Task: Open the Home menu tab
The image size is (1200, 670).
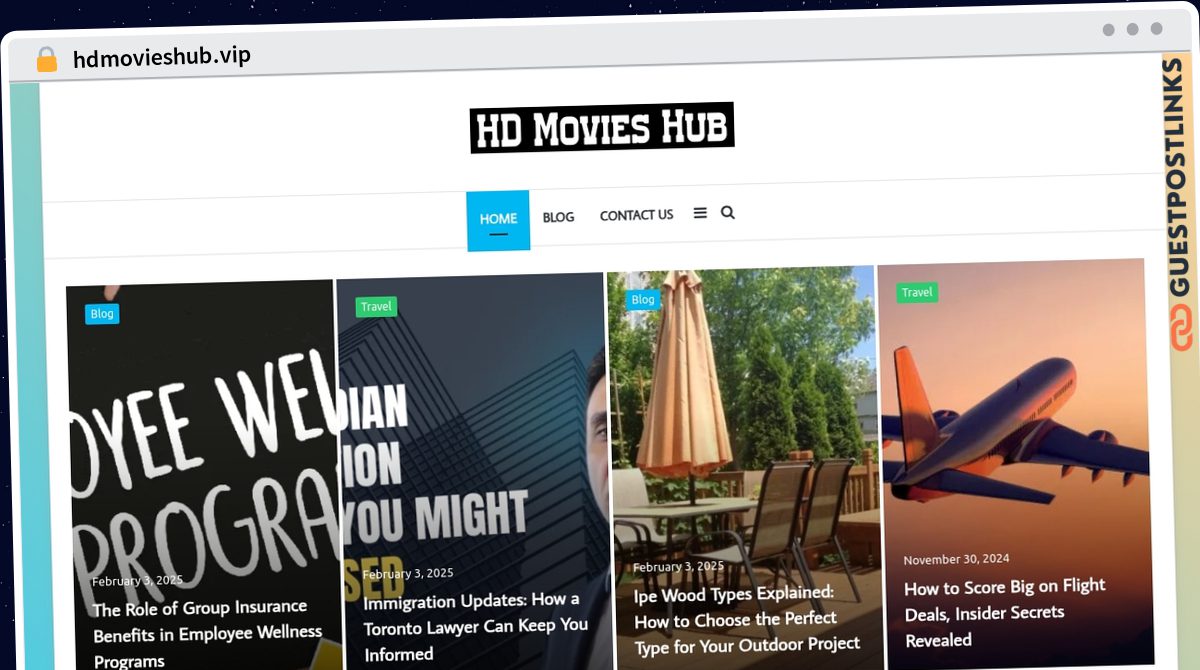Action: pos(498,219)
